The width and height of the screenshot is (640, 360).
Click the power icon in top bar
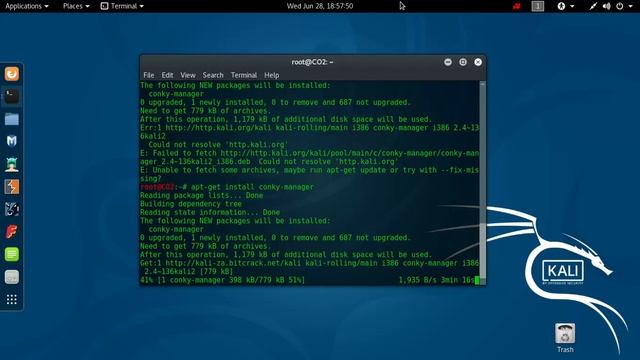pyautogui.click(x=620, y=6)
